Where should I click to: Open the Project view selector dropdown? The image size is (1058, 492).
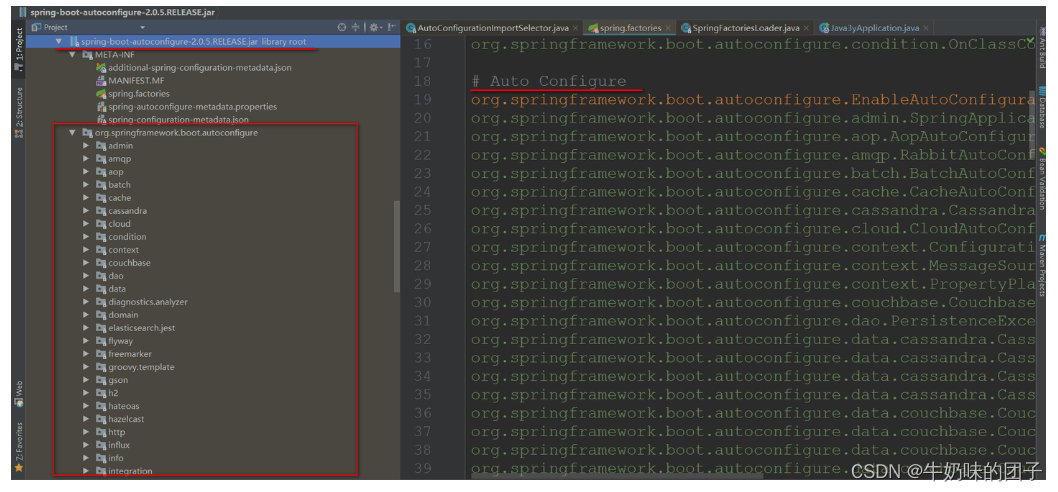pos(142,28)
